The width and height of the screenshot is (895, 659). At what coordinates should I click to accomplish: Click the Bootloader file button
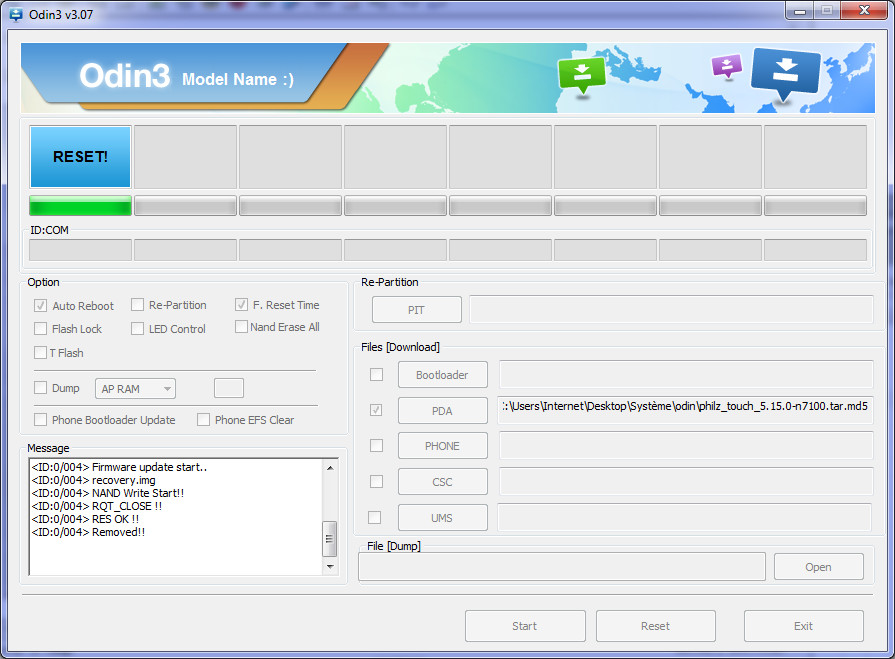point(442,375)
